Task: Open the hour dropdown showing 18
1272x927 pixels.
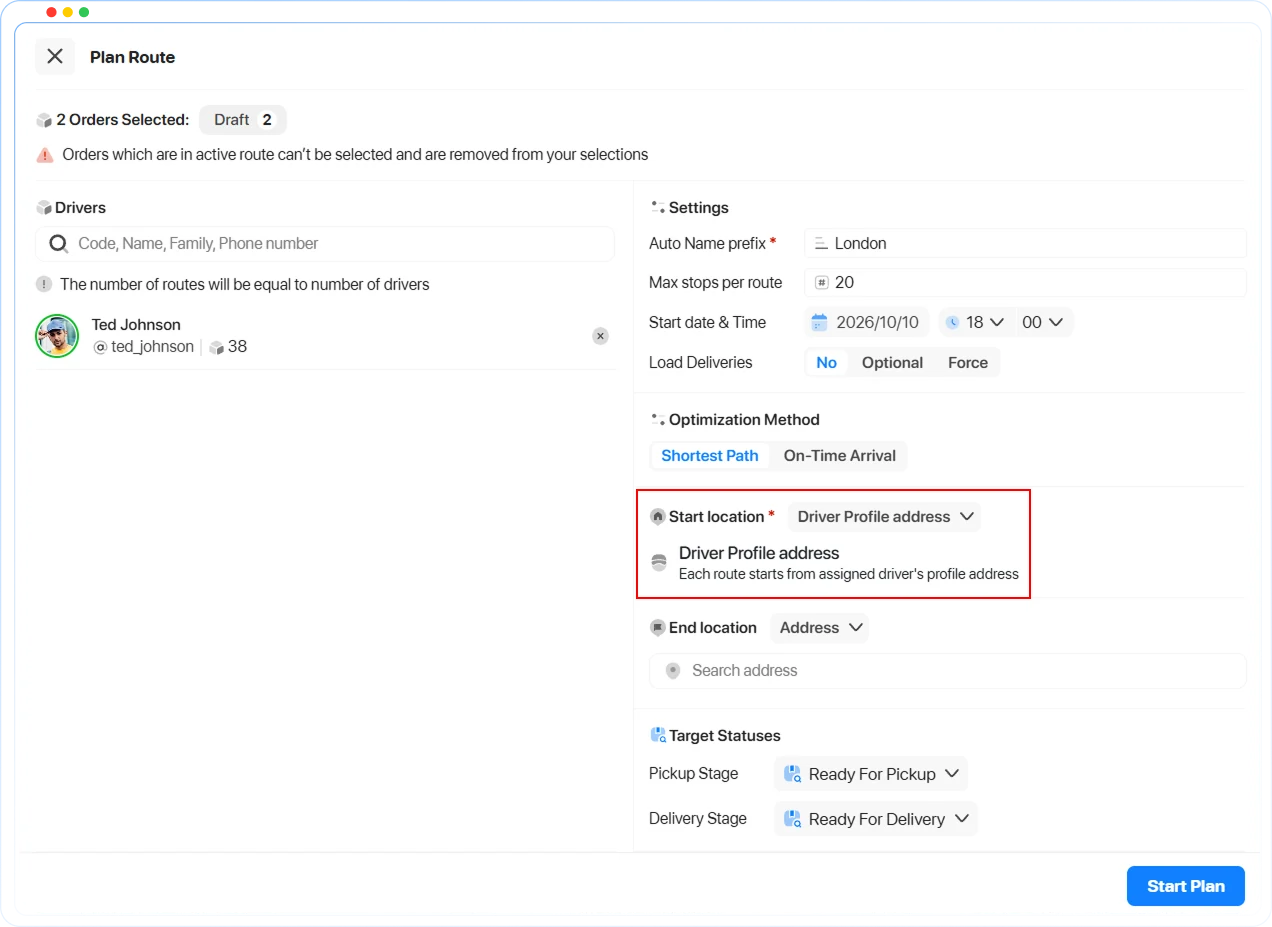Action: point(976,322)
